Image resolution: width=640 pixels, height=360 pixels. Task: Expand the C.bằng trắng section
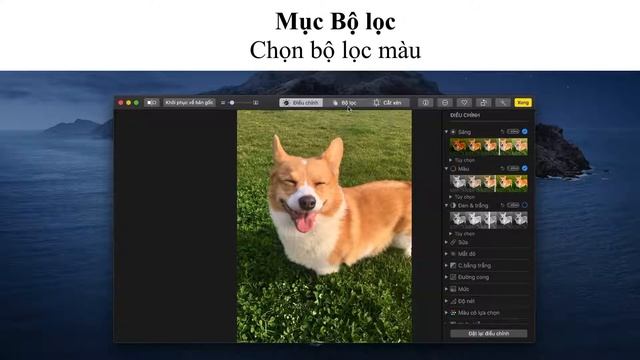(x=447, y=265)
